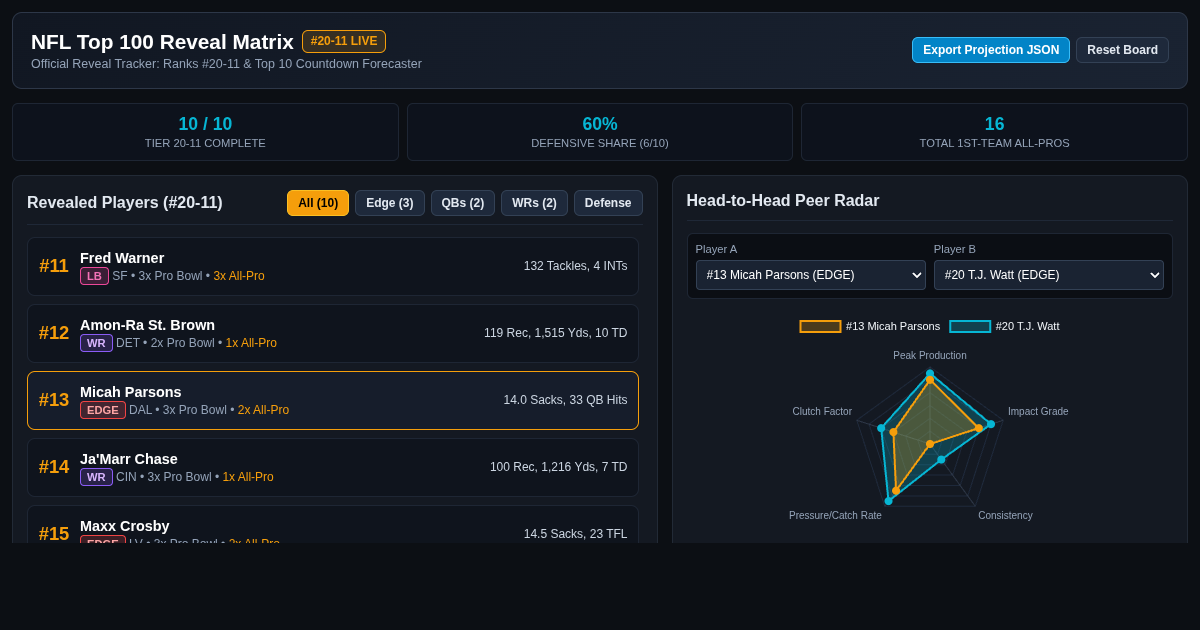This screenshot has width=1200, height=630.
Task: Click '132 Tackles, 4 INTs' stat text
Action: coord(576,266)
